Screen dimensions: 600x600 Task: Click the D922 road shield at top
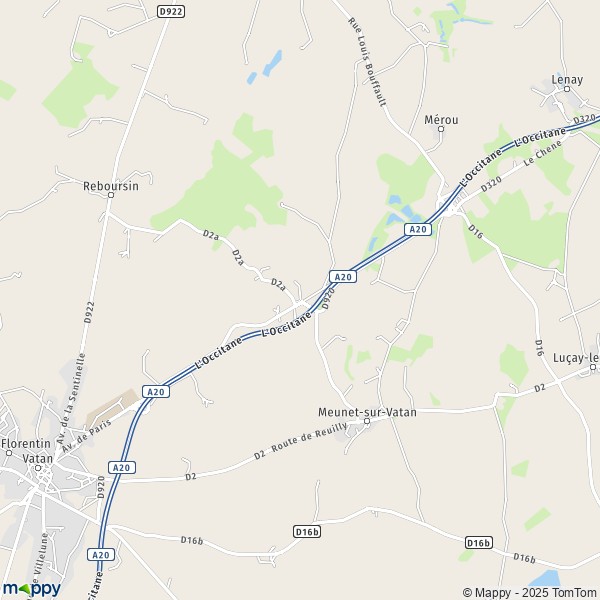point(171,11)
